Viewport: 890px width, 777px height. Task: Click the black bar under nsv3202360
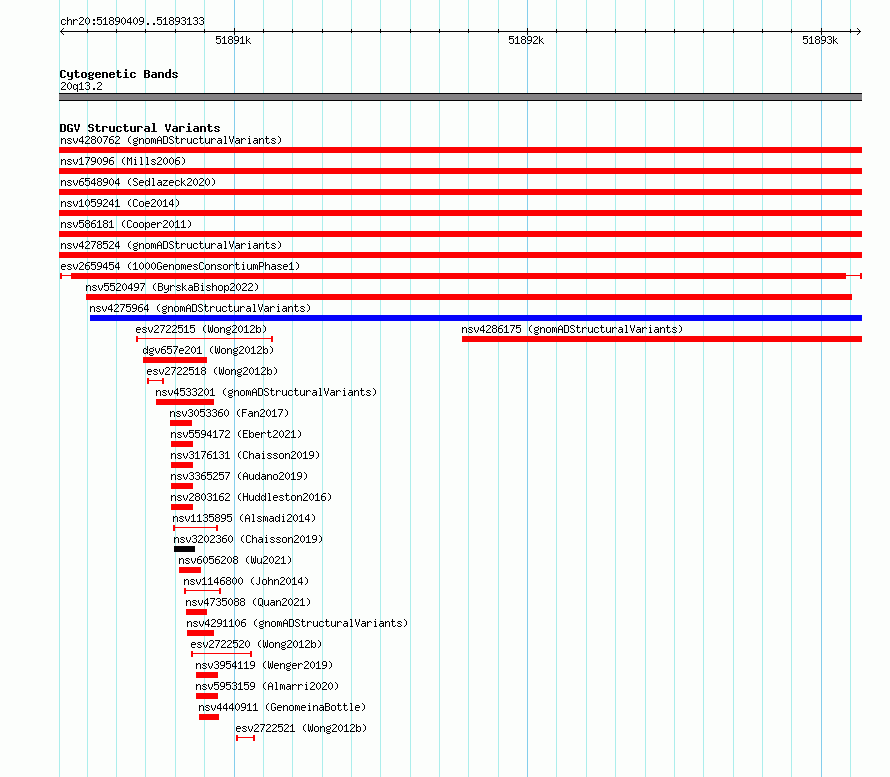point(184,549)
